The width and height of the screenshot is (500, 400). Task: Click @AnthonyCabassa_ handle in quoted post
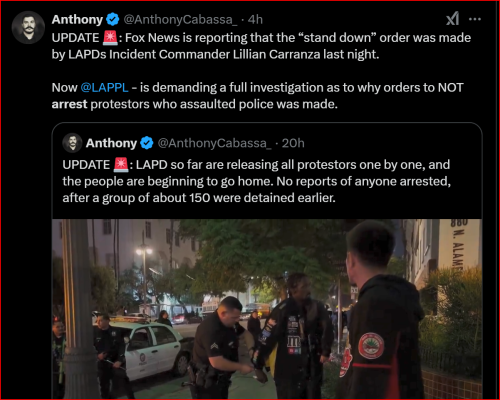pyautogui.click(x=214, y=143)
